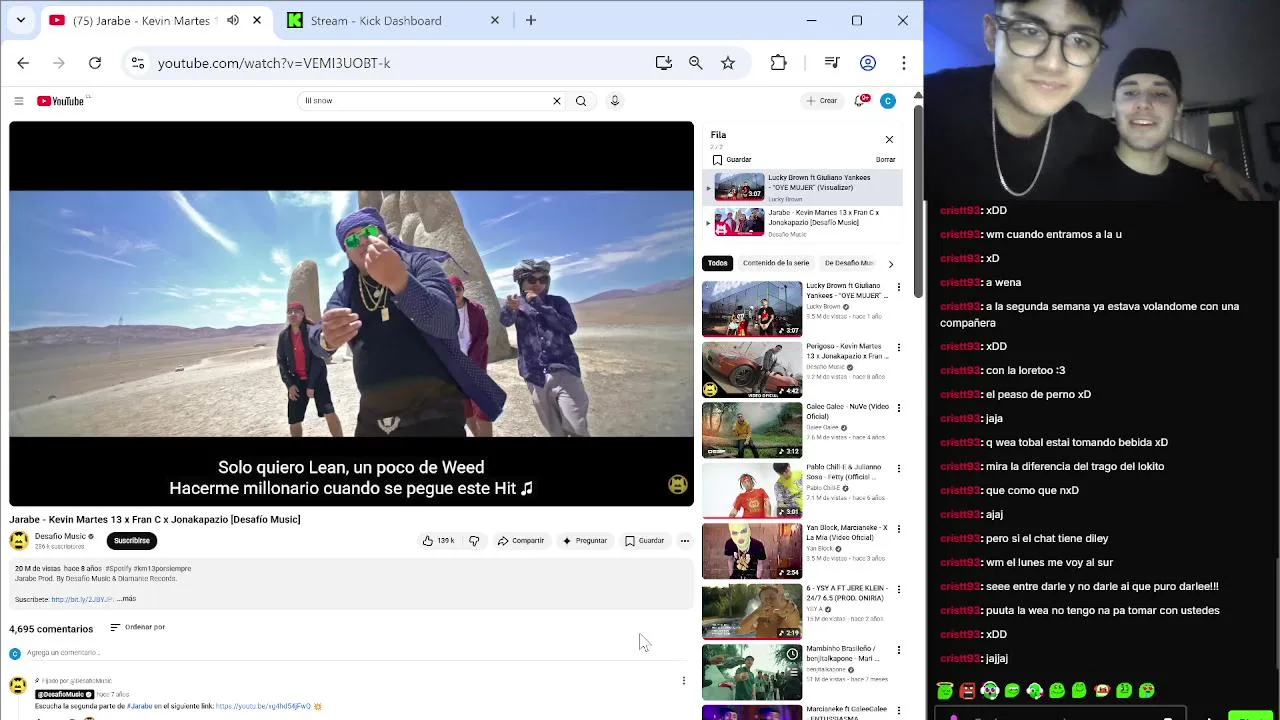Screen dimensions: 1280x720
Task: Dislike the video with thumbs down
Action: [474, 541]
